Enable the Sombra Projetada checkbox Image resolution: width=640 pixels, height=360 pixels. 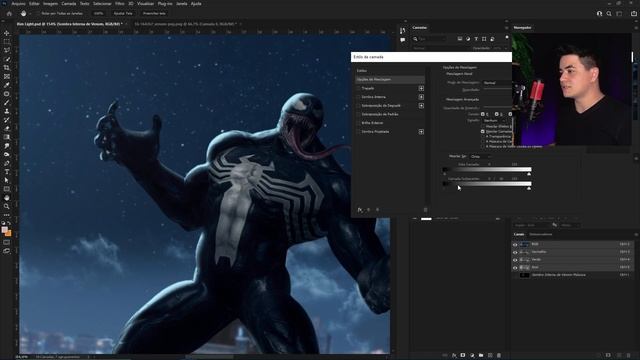(358, 132)
